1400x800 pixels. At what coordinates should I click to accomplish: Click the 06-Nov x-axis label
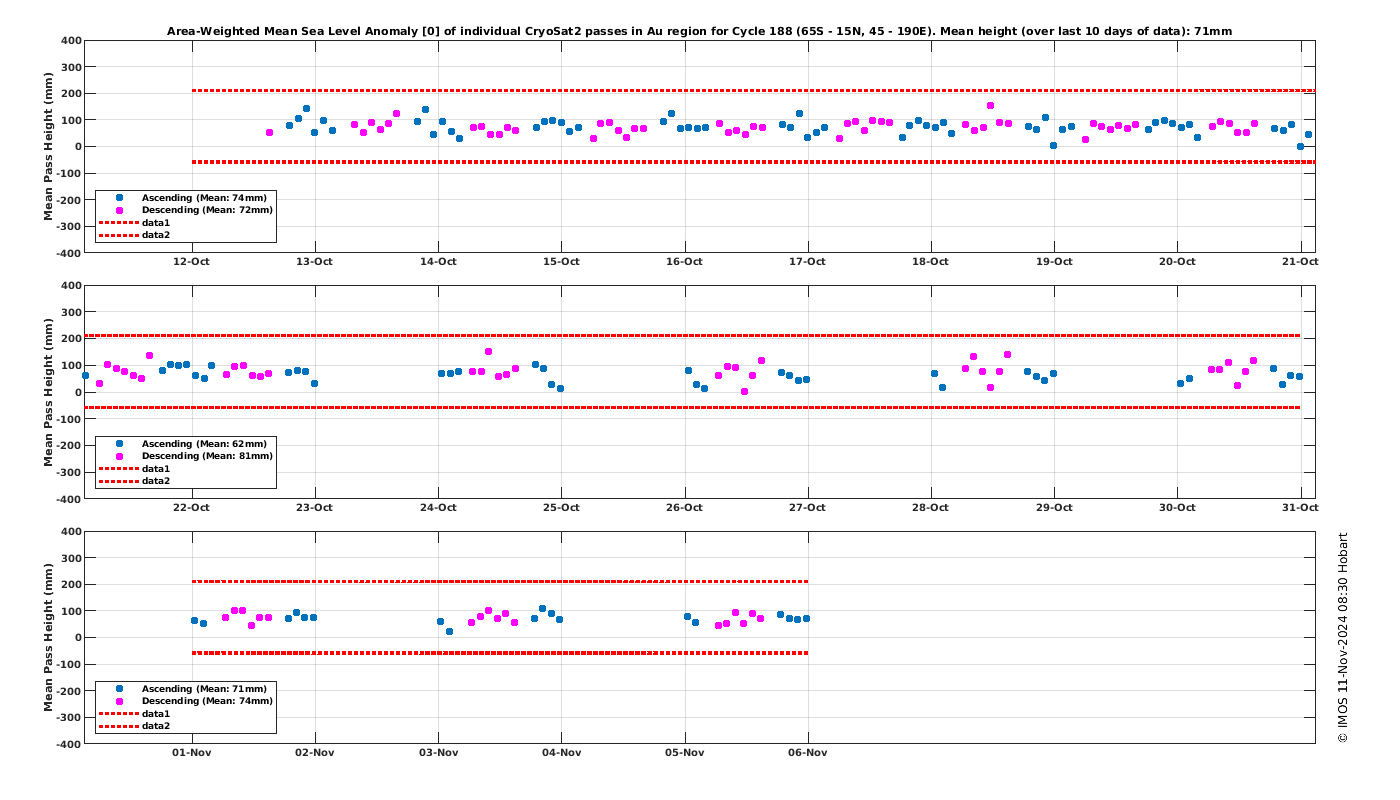click(x=808, y=753)
